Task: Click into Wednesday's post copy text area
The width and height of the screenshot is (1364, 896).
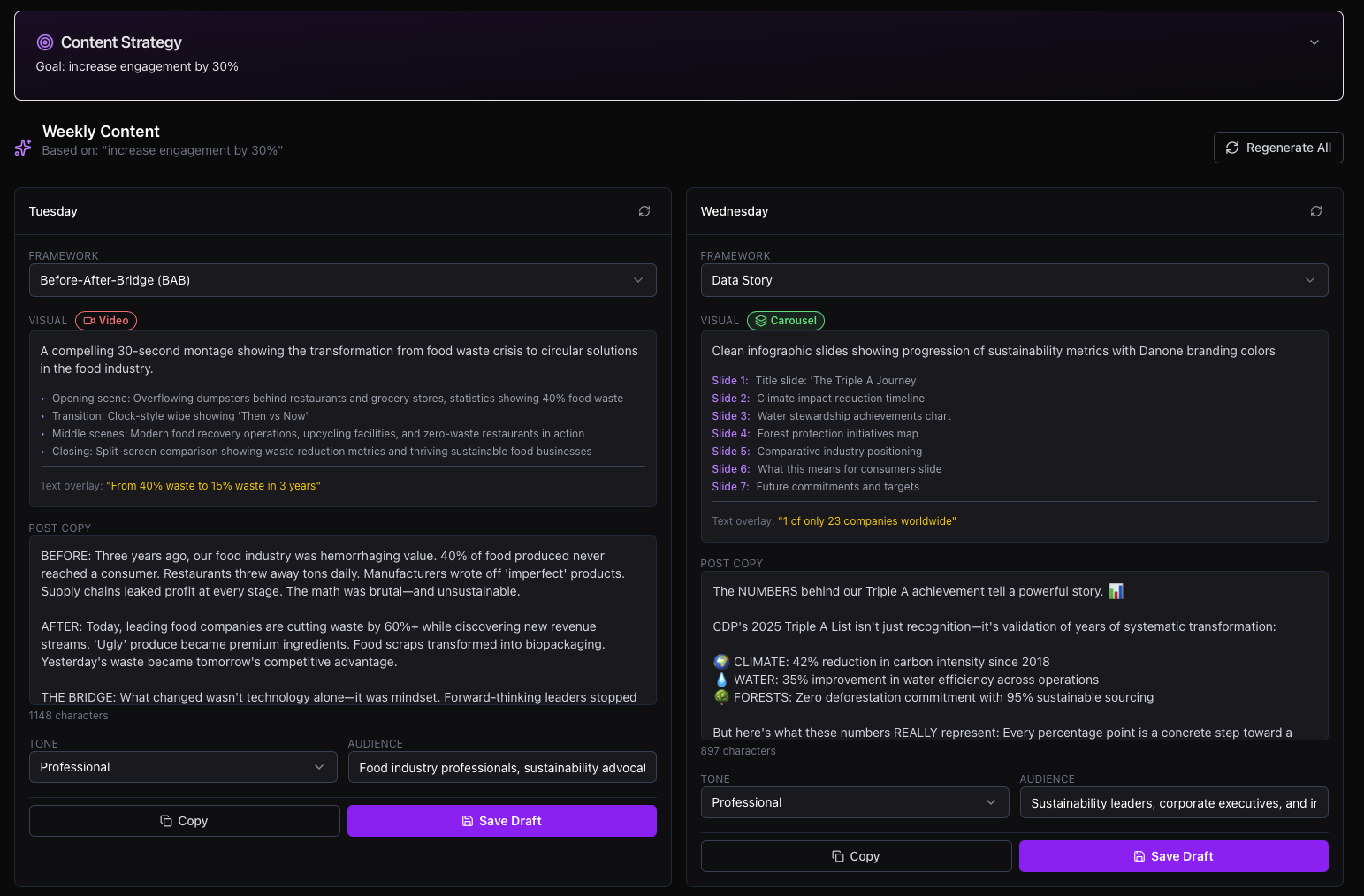Action: click(x=1014, y=654)
